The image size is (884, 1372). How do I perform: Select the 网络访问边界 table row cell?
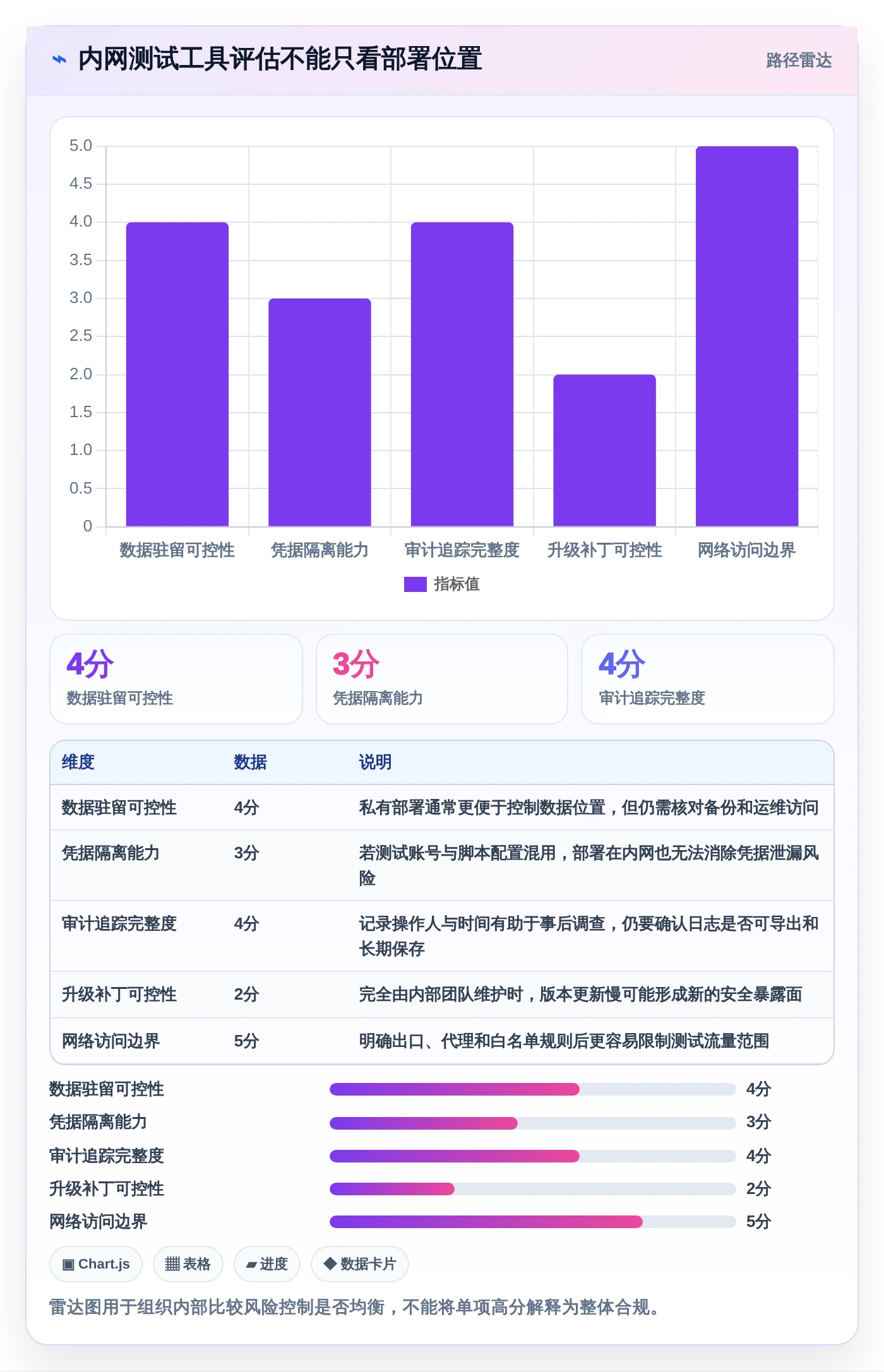point(111,1041)
